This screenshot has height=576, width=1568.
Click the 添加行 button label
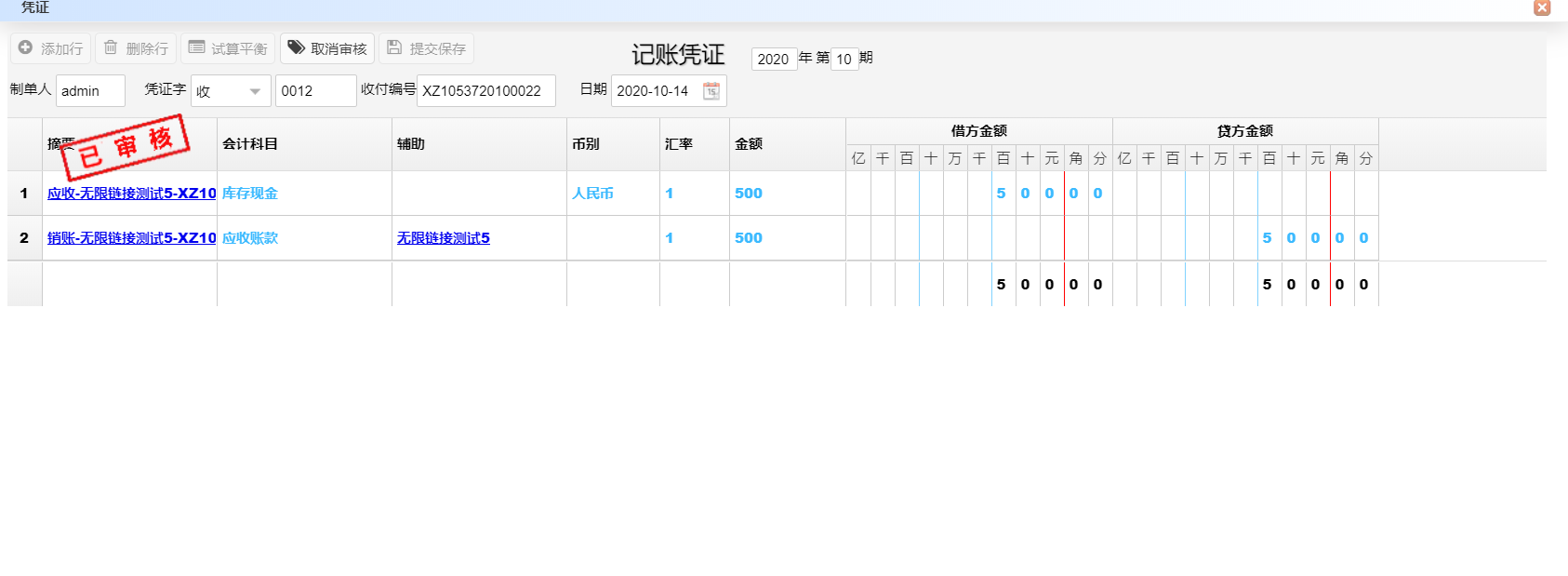point(62,48)
